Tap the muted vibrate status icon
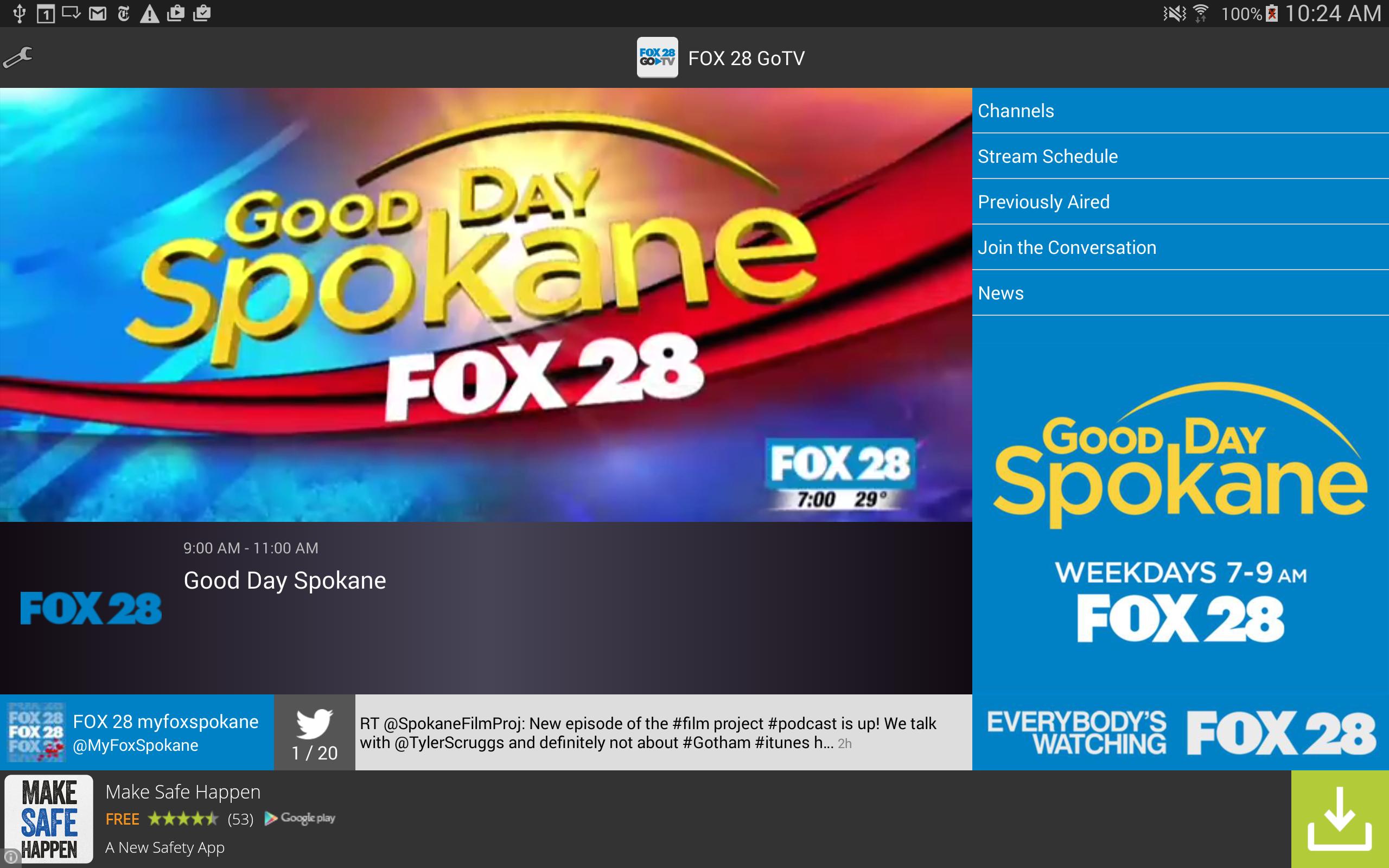Image resolution: width=1389 pixels, height=868 pixels. [x=1174, y=13]
